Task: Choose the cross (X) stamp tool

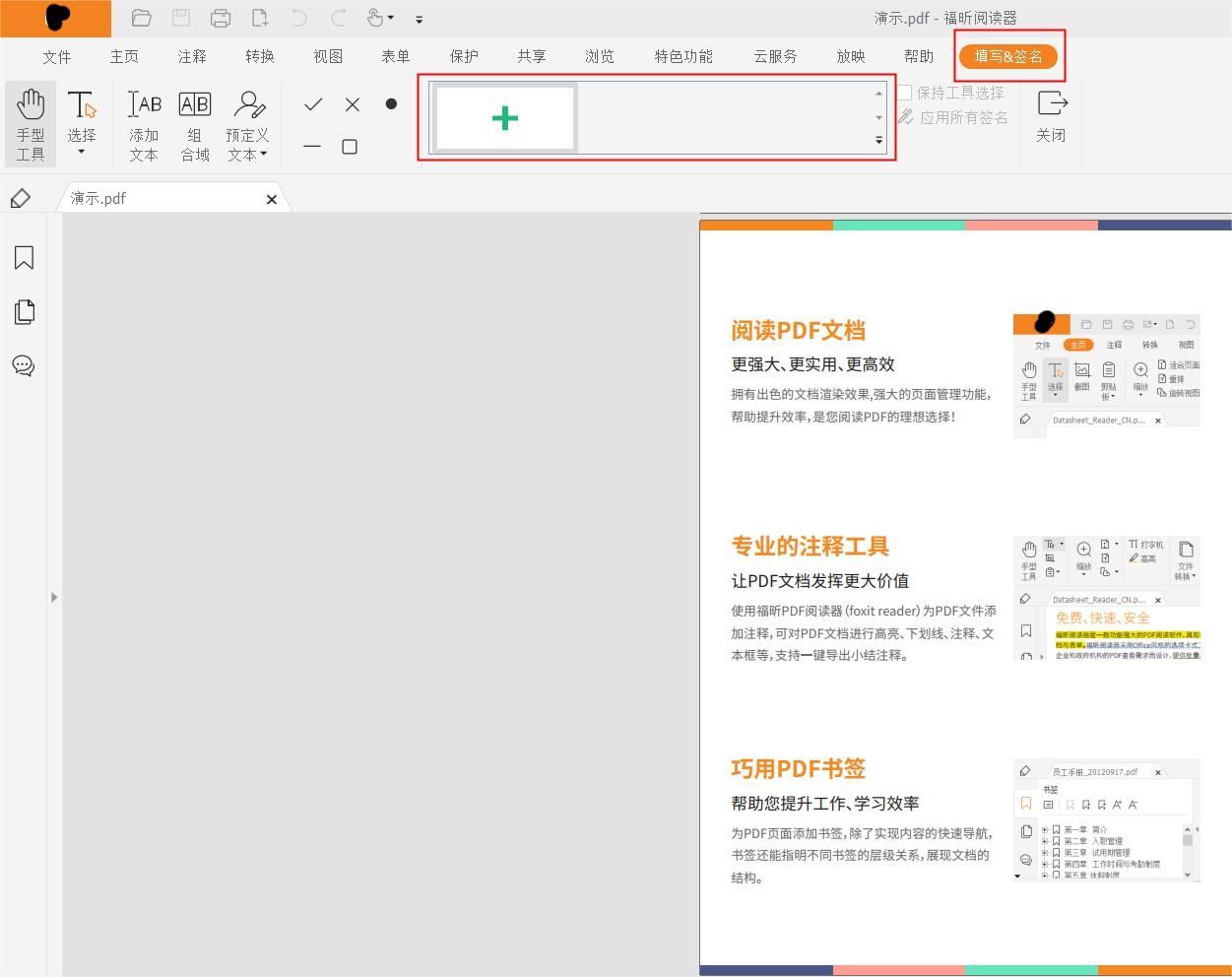Action: coord(352,103)
